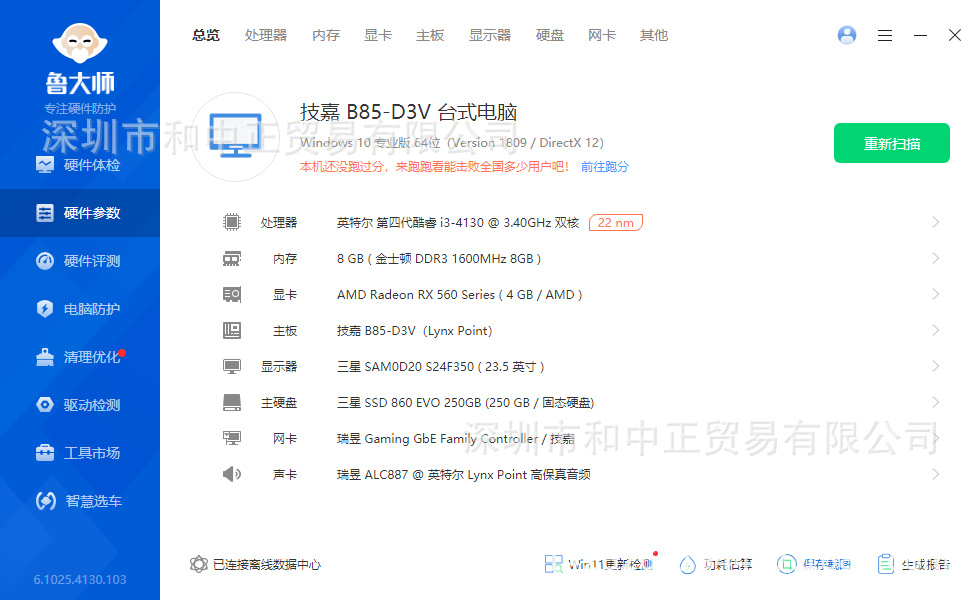Switch to the 显示器 tab

pyautogui.click(x=490, y=36)
